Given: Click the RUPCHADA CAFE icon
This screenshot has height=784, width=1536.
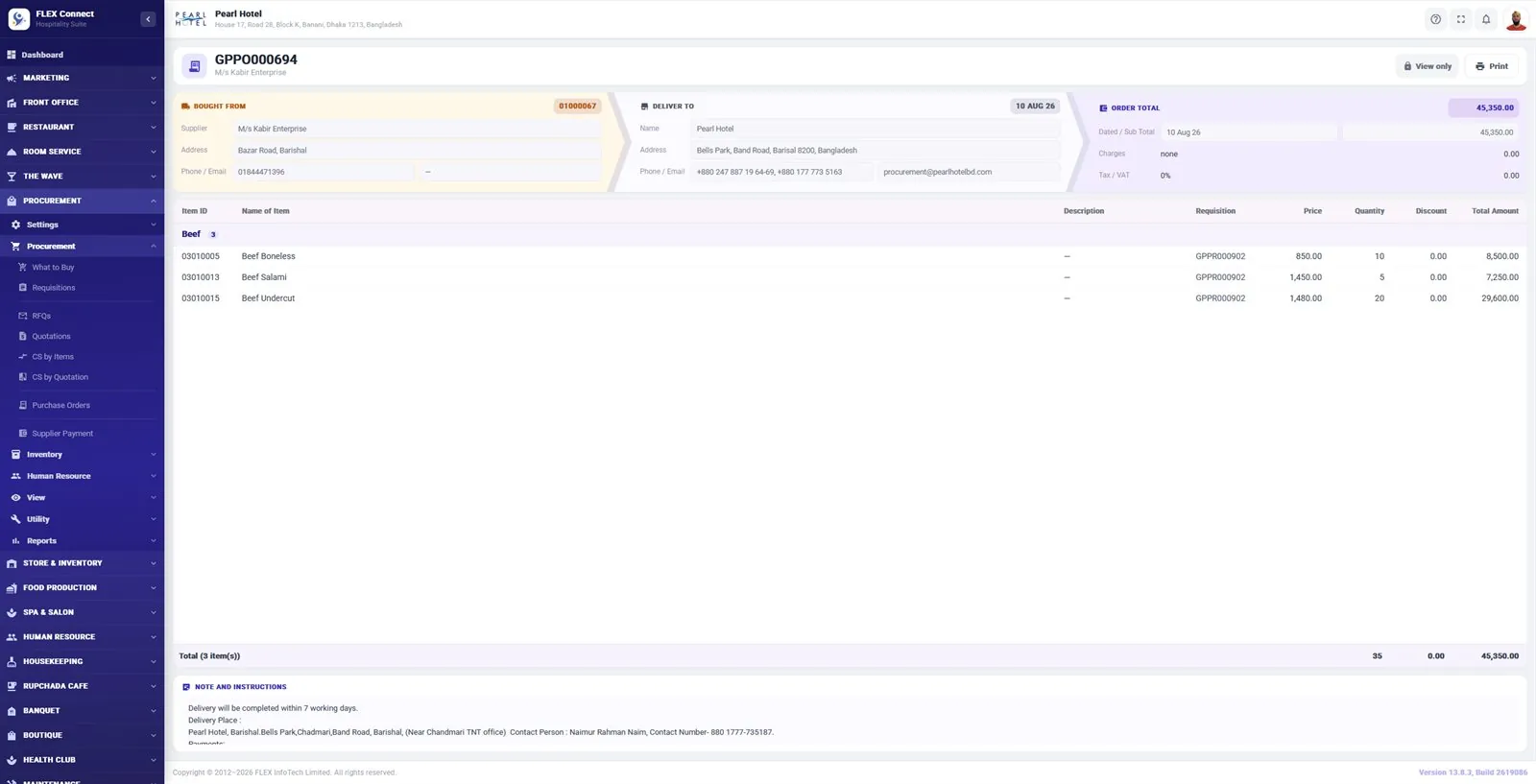Looking at the screenshot, I should pyautogui.click(x=12, y=686).
